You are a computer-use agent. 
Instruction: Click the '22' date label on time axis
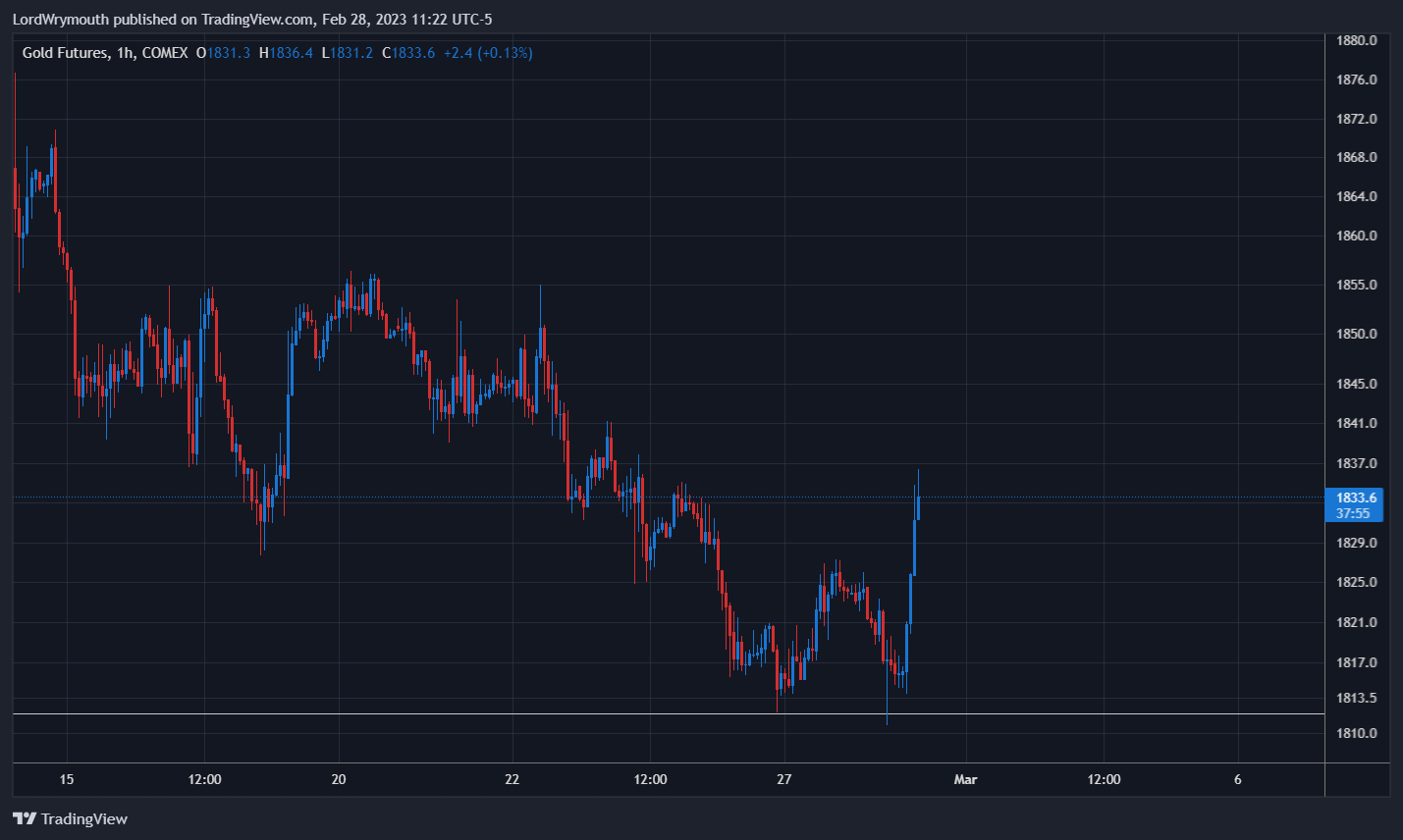click(513, 779)
